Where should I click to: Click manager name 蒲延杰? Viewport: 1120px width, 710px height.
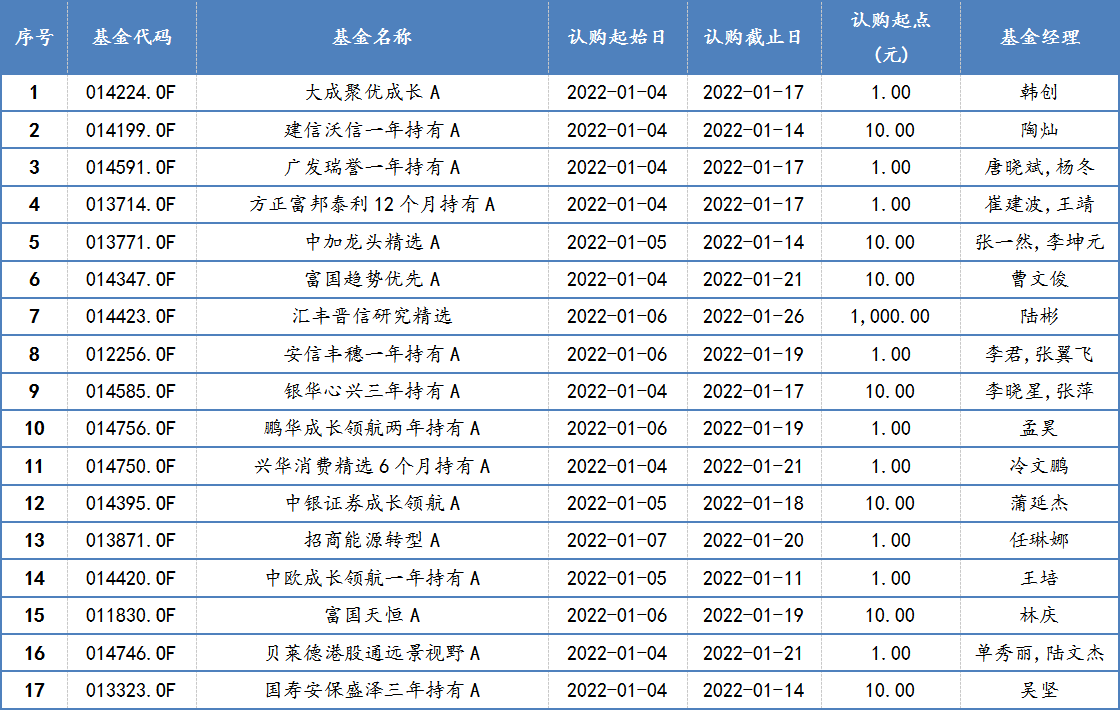pos(1039,504)
